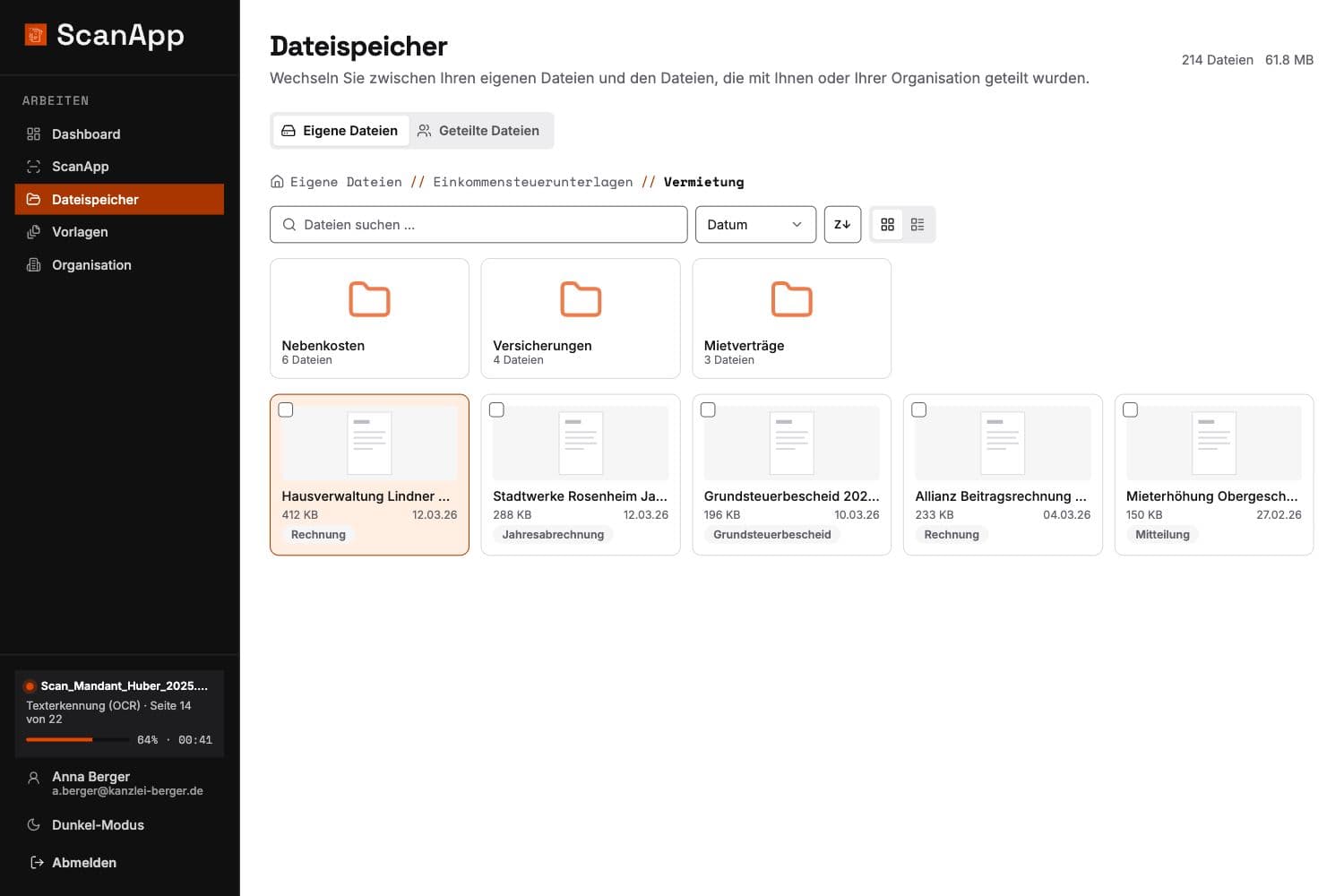Tick the Stadtwerke Rosenheim checkbox
Viewport: 1344px width, 896px height.
click(x=496, y=409)
